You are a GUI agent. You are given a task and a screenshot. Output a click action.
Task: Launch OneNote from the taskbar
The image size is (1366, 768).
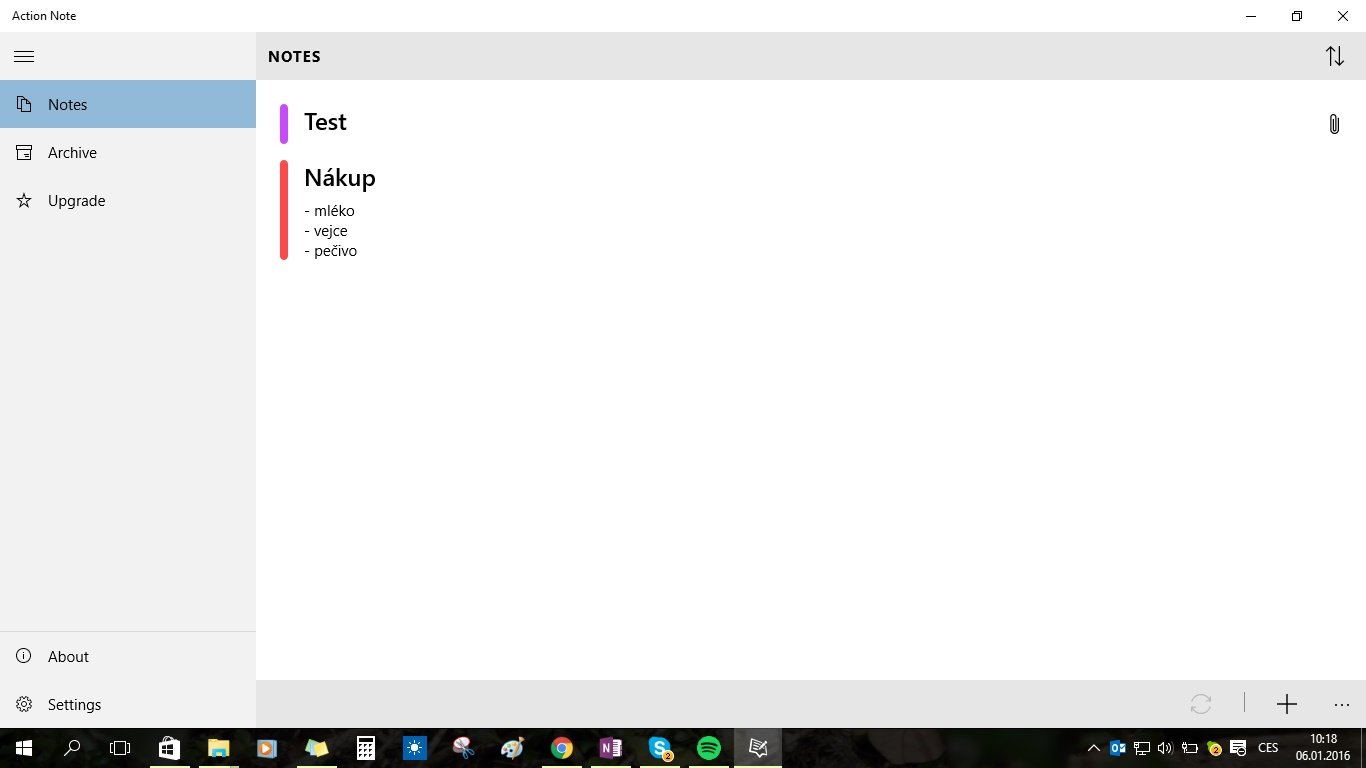[x=611, y=748]
